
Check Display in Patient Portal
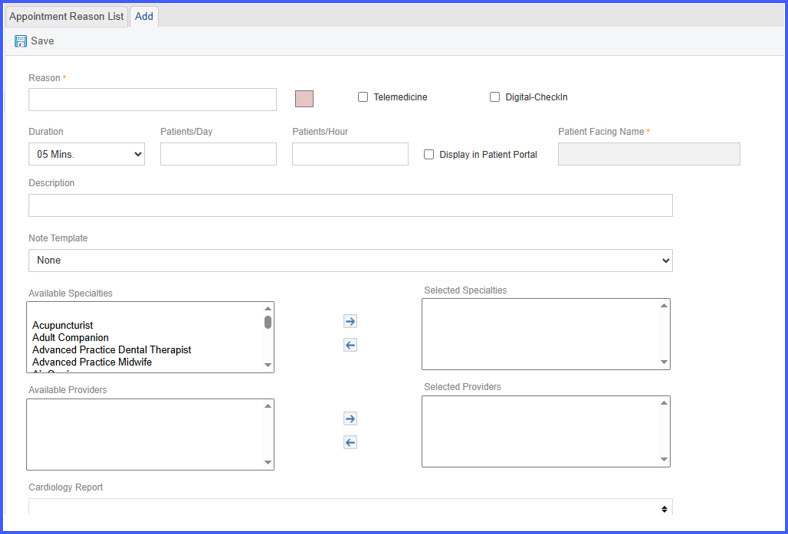(x=429, y=155)
